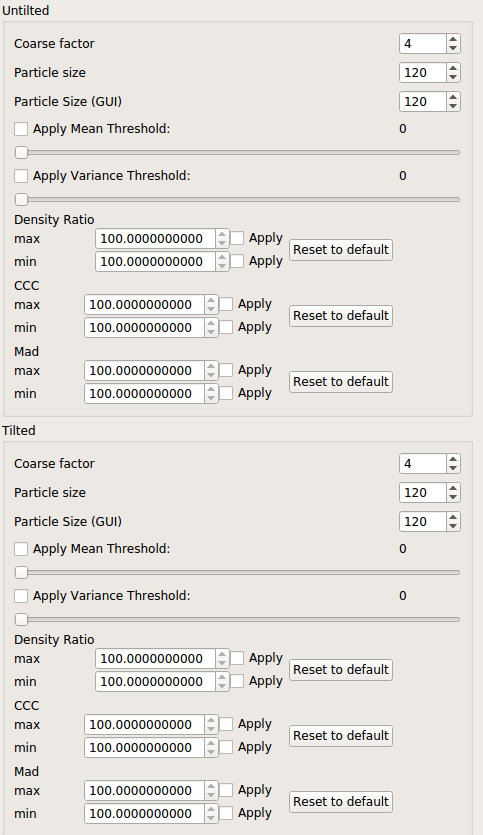Decrease Tilted Mad min value spinner
Image resolution: width=483 pixels, height=835 pixels.
(211, 817)
